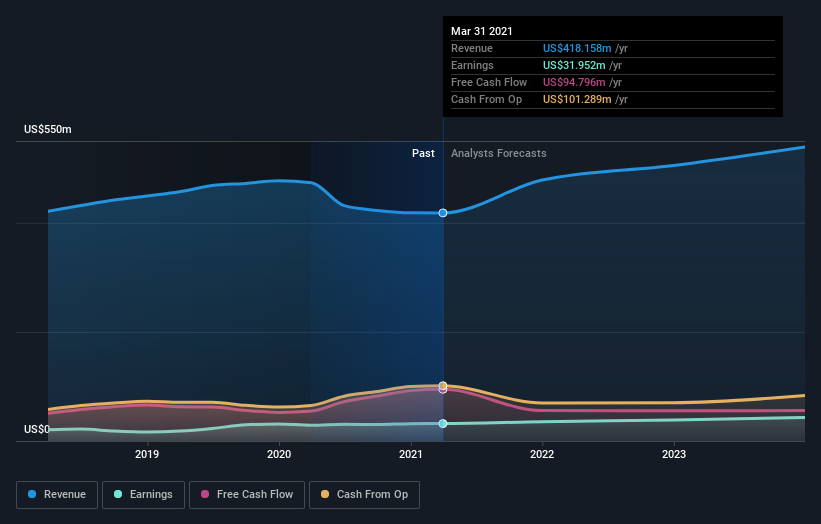This screenshot has width=821, height=524.
Task: Click the 2022 x-axis label
Action: [542, 454]
